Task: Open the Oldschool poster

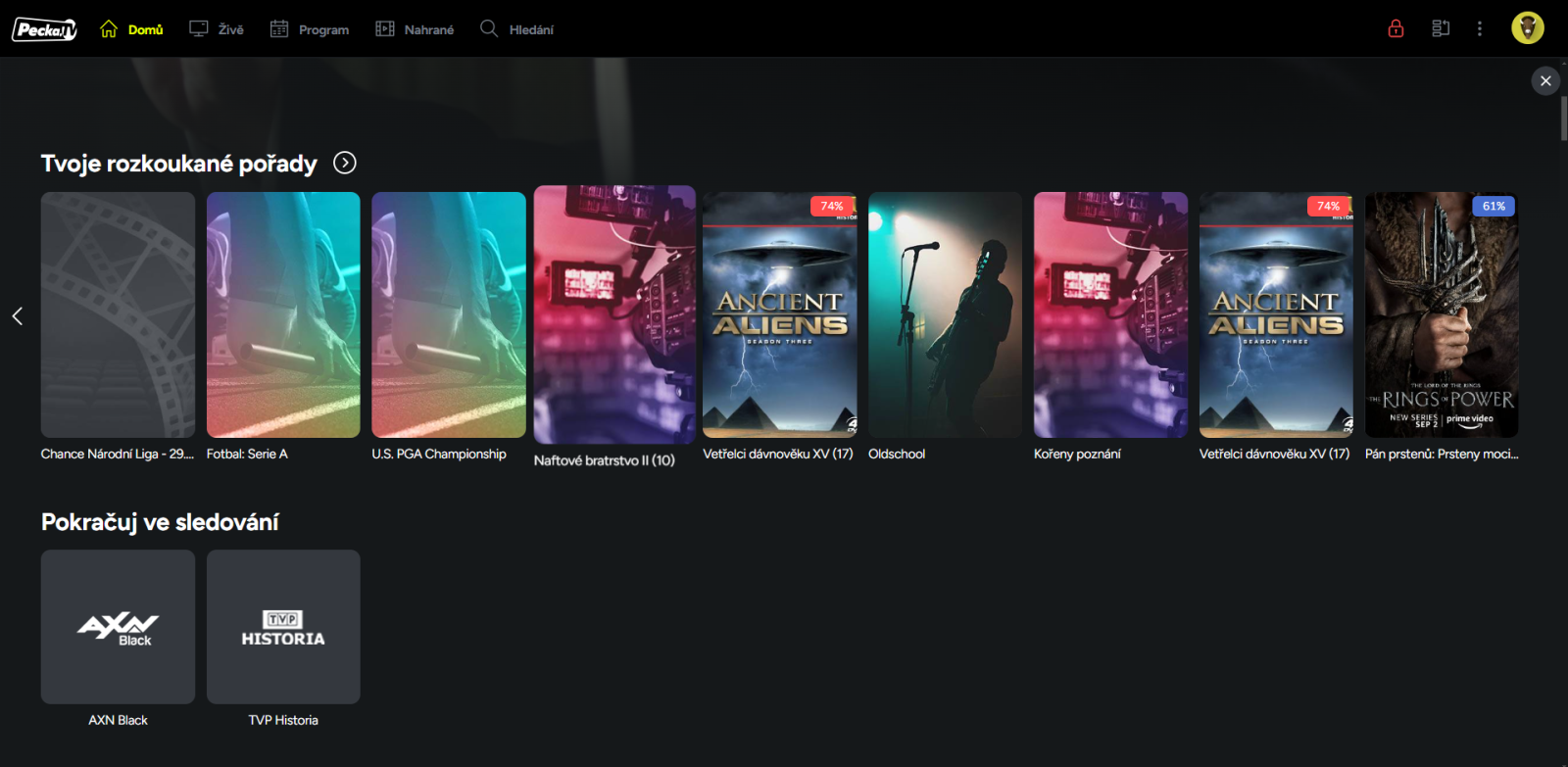Action: (x=945, y=314)
